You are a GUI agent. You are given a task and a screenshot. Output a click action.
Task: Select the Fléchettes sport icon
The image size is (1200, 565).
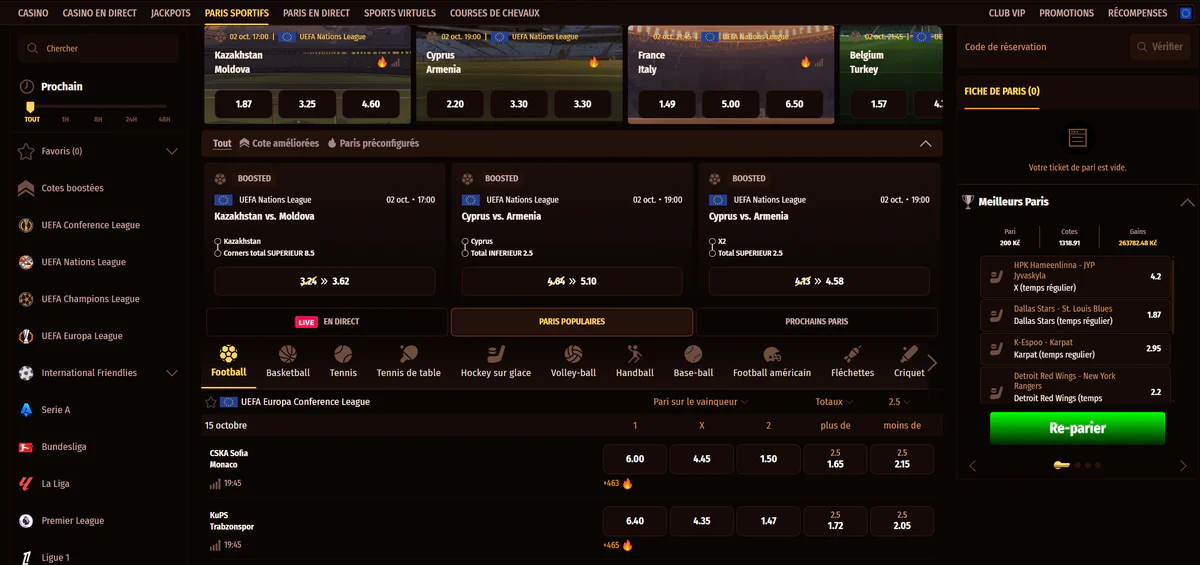852,354
